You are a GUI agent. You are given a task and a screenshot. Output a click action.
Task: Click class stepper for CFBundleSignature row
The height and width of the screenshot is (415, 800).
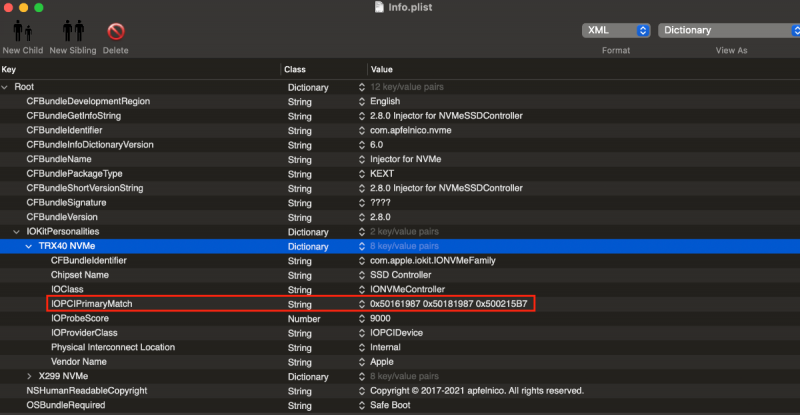(362, 203)
